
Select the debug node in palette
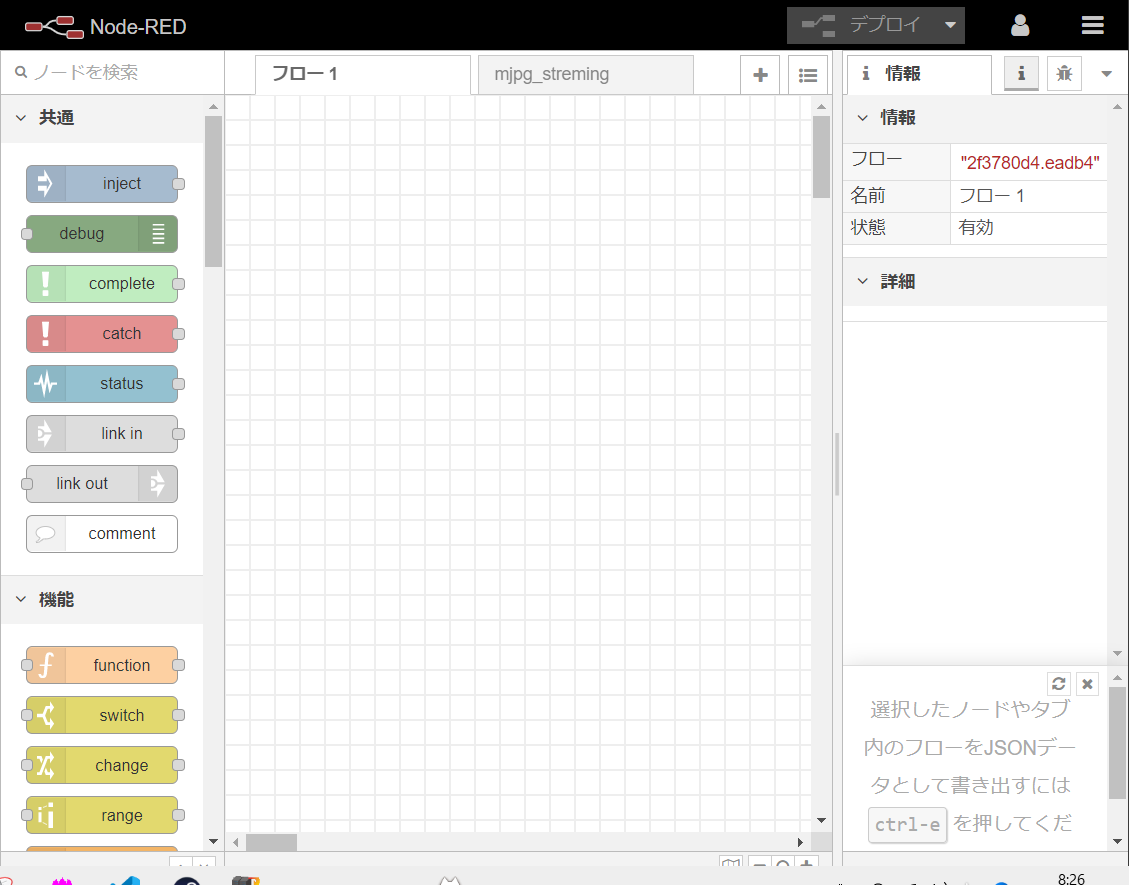click(x=102, y=234)
